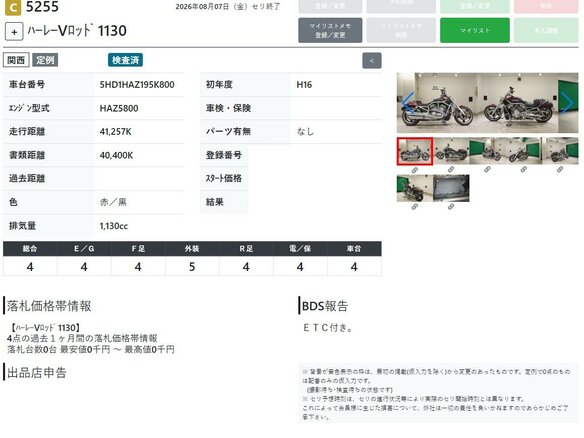
Task: Select the rear-view motorcycle thumbnail in second row
Action: point(415,188)
